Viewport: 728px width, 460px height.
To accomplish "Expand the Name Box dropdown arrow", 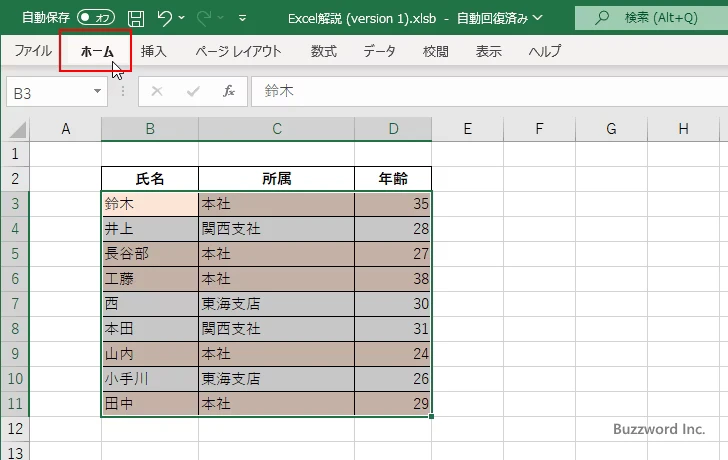I will click(x=98, y=91).
